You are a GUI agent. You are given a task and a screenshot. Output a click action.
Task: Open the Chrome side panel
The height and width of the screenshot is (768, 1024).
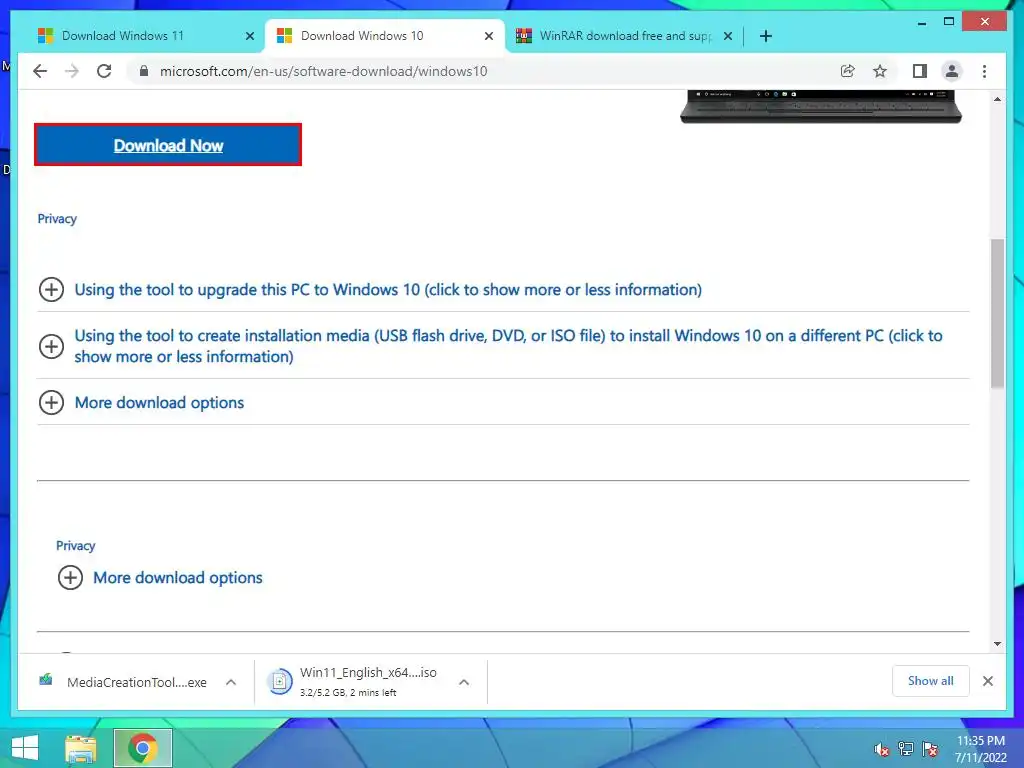point(920,71)
